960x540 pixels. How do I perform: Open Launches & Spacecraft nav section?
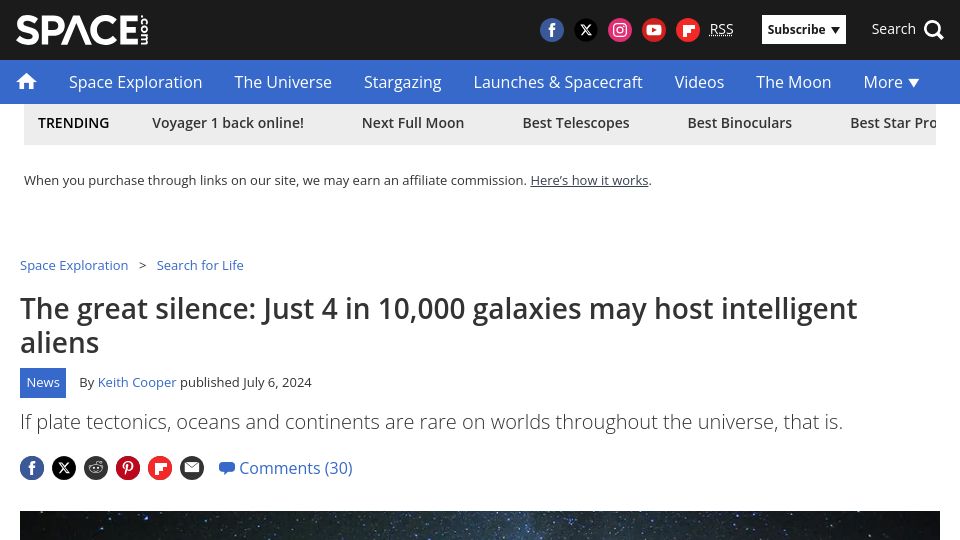(558, 82)
